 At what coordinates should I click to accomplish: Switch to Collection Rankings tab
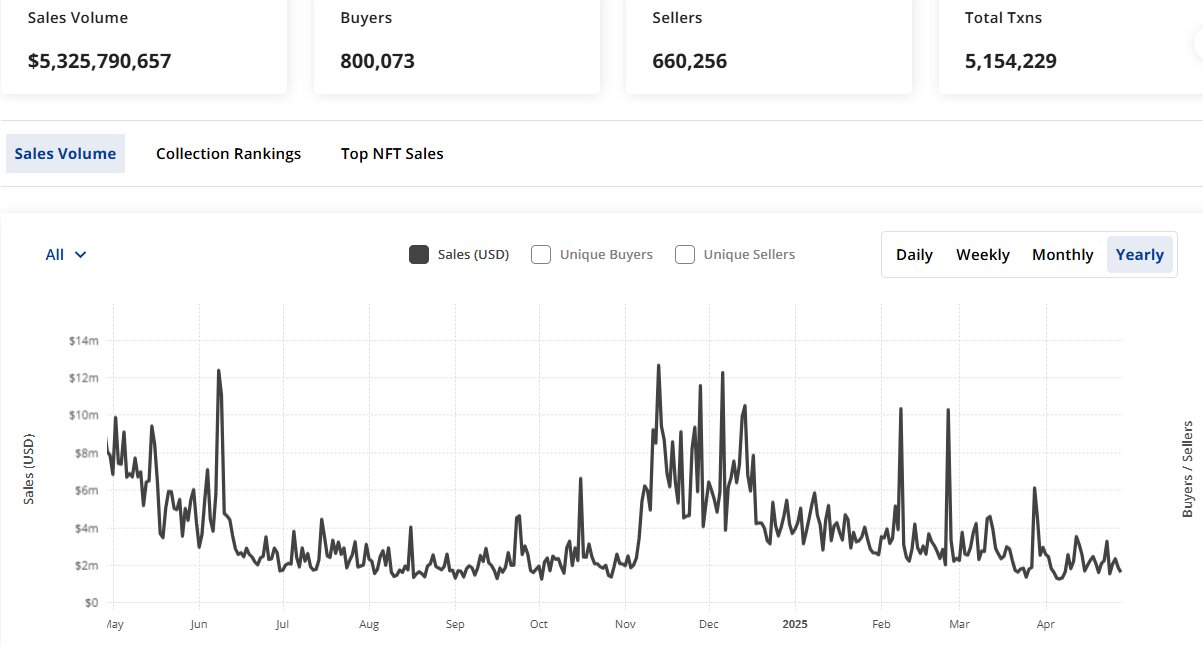[x=228, y=154]
